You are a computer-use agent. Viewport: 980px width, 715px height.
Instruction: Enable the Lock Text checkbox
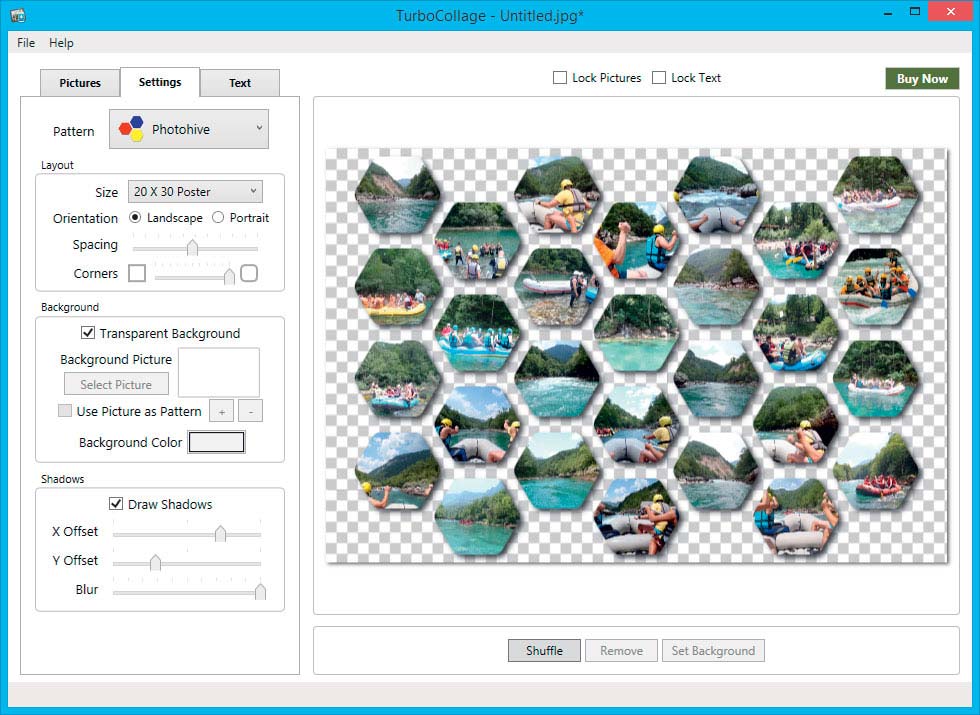pos(659,78)
